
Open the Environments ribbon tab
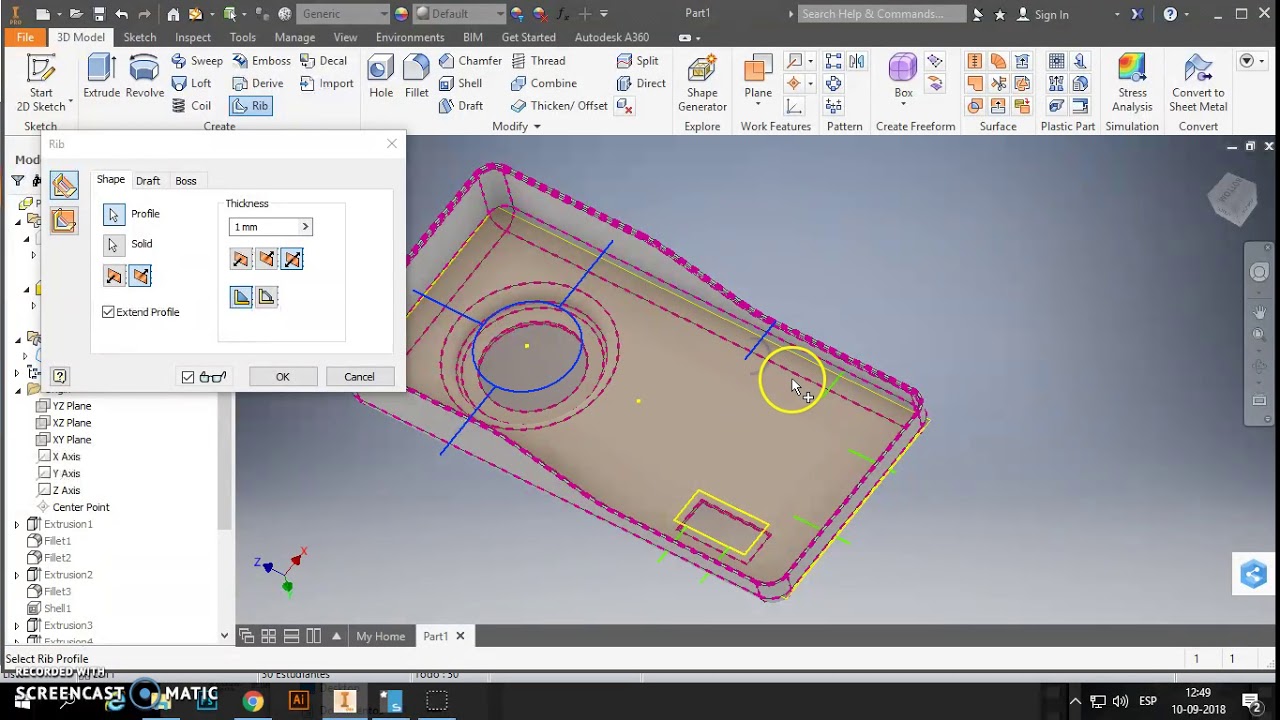pos(410,37)
